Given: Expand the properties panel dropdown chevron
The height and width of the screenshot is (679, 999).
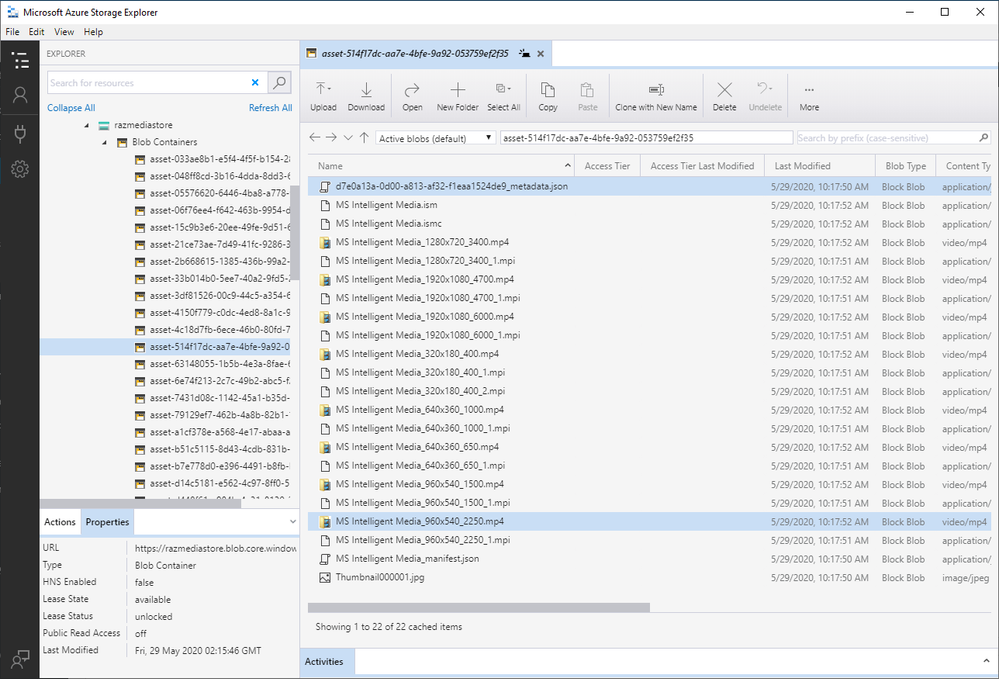Looking at the screenshot, I should click(292, 522).
